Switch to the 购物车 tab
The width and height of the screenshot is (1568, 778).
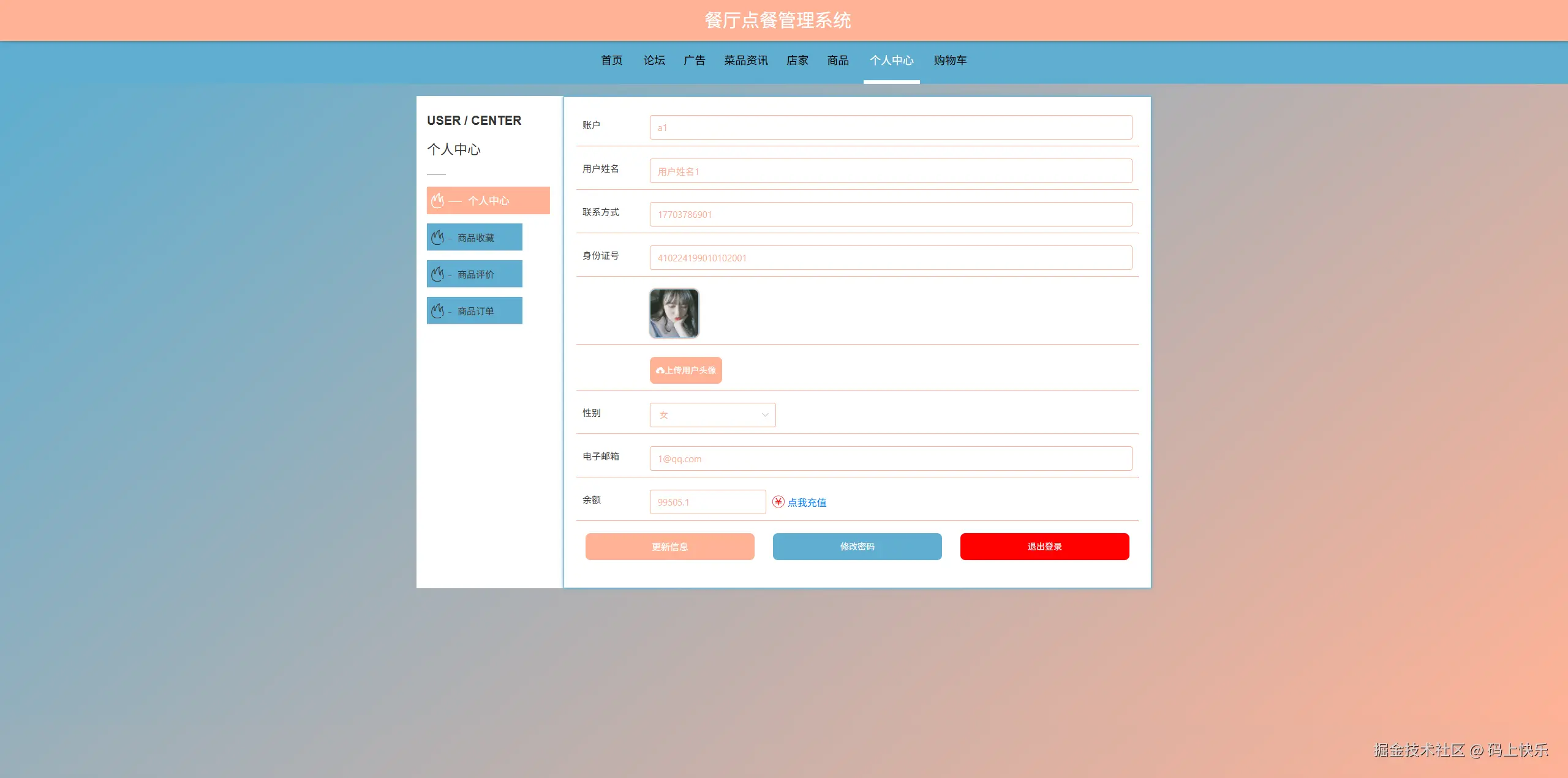point(949,61)
